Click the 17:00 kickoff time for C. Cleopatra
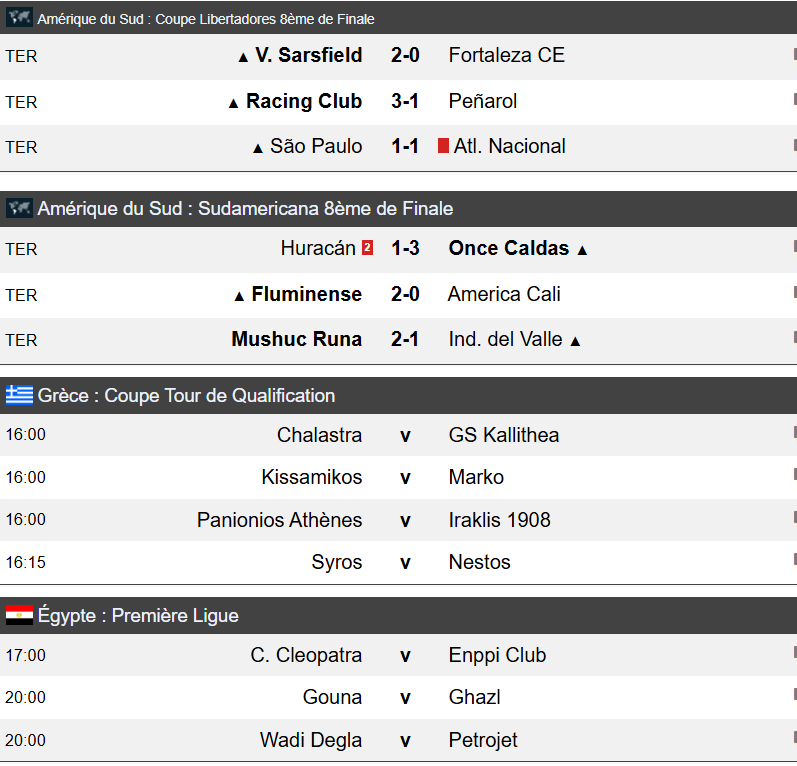This screenshot has width=797, height=766. pyautogui.click(x=25, y=656)
